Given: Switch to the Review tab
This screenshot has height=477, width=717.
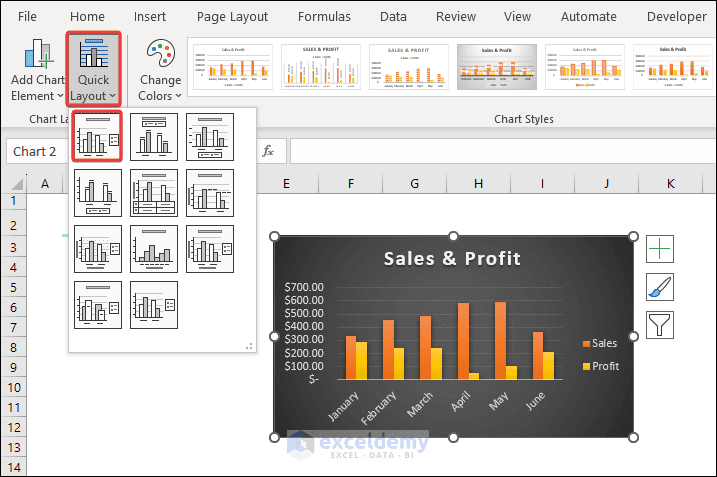Looking at the screenshot, I should [456, 16].
